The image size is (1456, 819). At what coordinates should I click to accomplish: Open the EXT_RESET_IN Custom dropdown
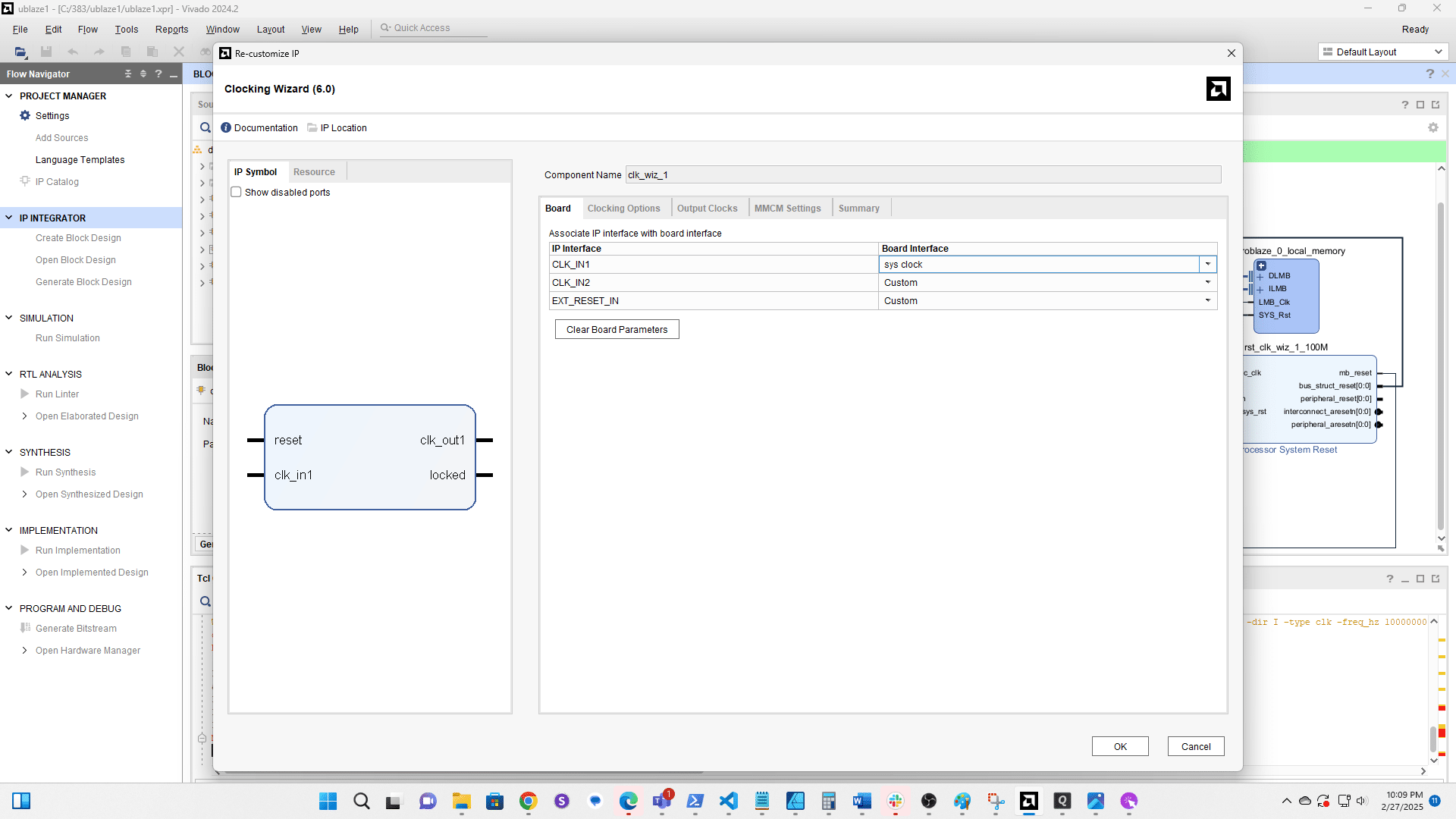(x=1207, y=300)
